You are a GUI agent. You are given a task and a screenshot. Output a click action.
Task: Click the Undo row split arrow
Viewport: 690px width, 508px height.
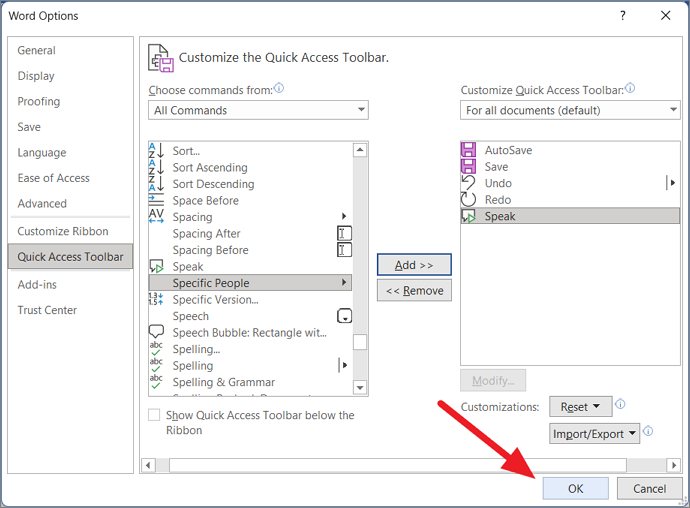672,183
